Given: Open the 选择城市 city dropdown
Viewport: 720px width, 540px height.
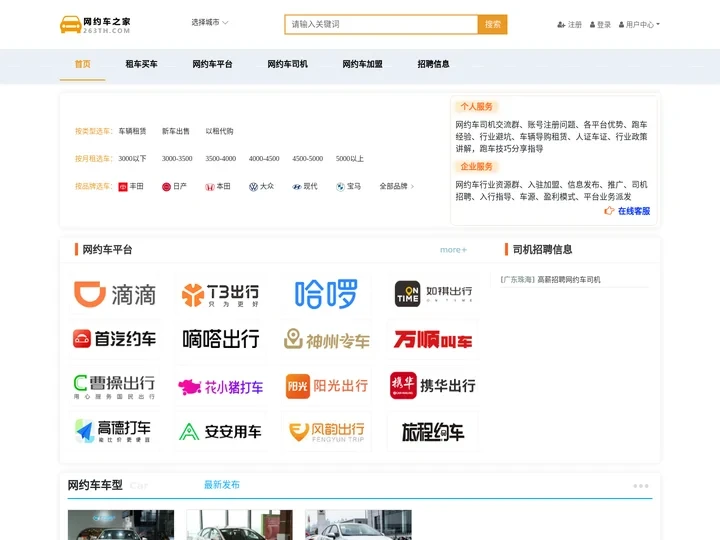Looking at the screenshot, I should click(x=209, y=22).
